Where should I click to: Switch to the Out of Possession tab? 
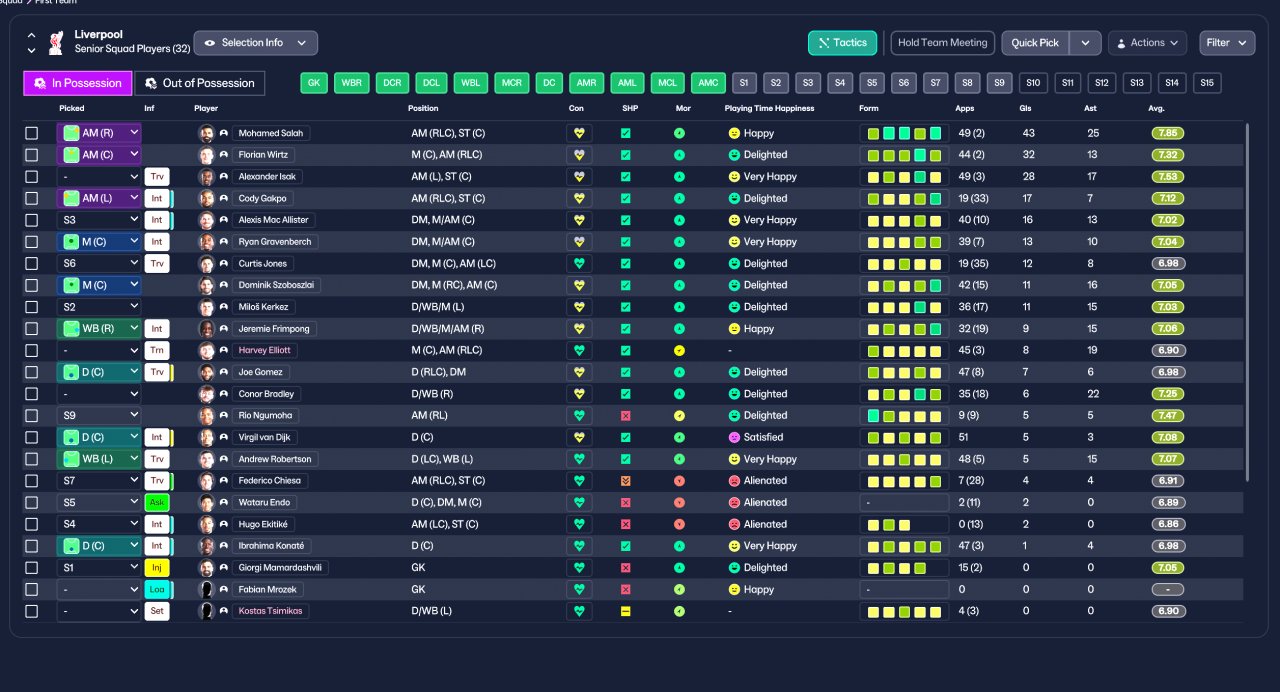coord(200,83)
